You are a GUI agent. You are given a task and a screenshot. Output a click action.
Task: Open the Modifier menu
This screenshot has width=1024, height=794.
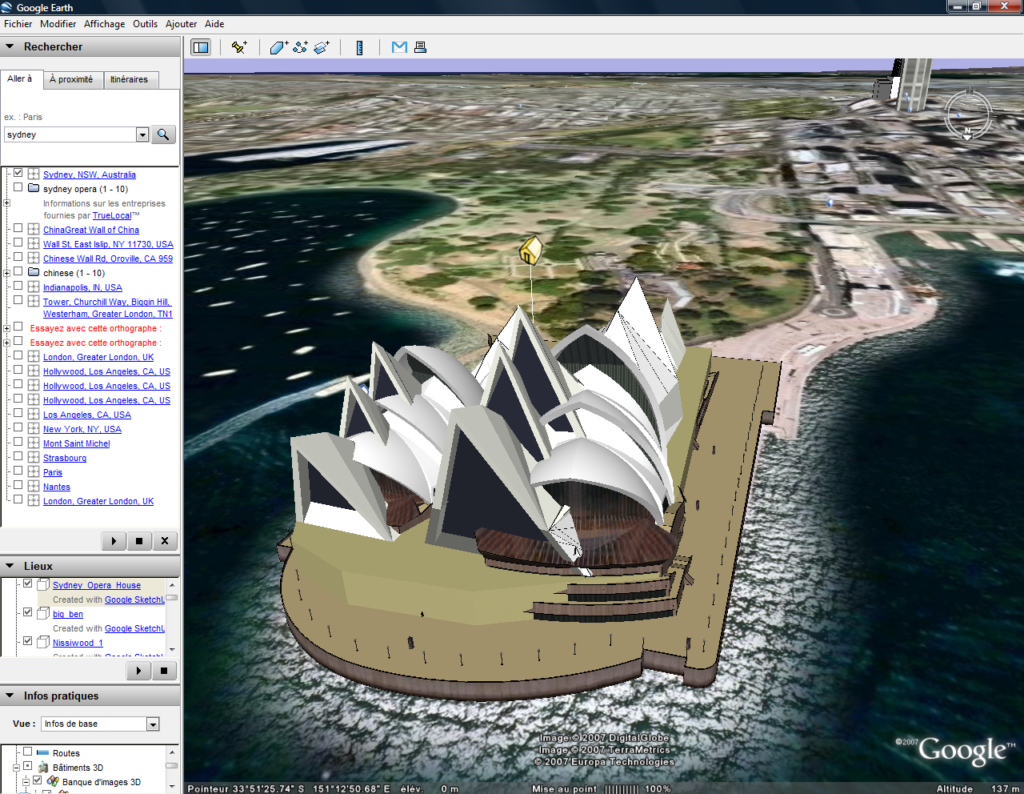(58, 24)
